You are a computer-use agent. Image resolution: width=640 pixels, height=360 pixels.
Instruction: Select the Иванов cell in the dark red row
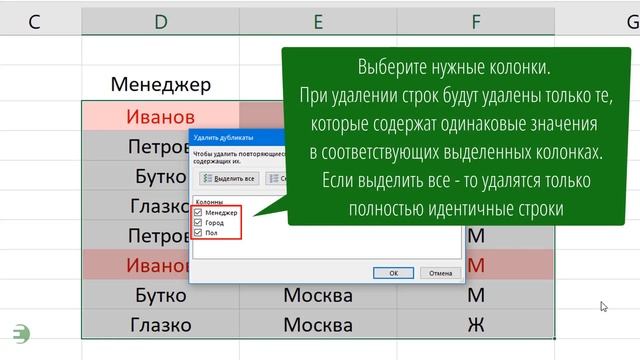pos(136,265)
